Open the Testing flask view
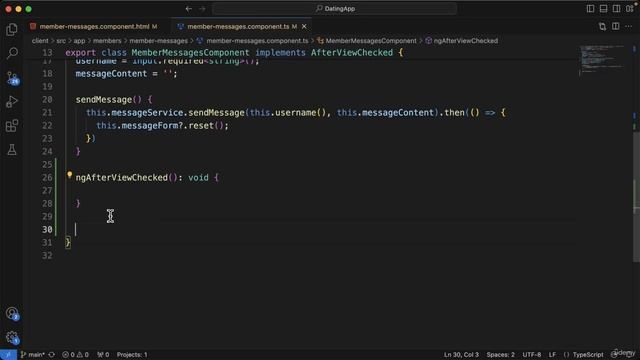The height and width of the screenshot is (360, 640). [x=12, y=150]
